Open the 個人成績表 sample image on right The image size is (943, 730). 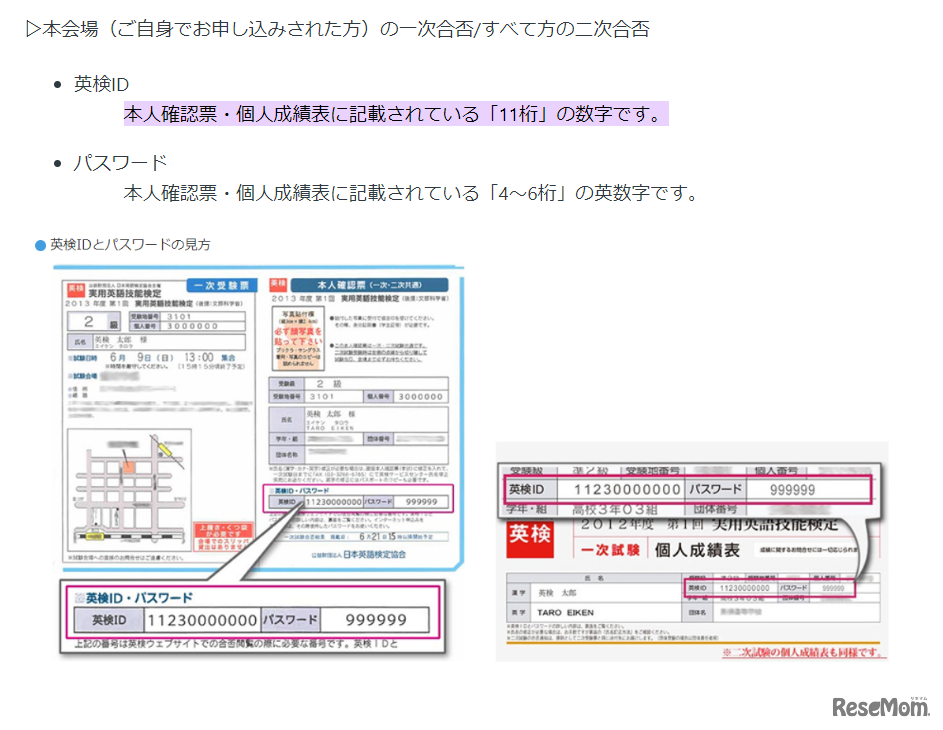pyautogui.click(x=692, y=552)
